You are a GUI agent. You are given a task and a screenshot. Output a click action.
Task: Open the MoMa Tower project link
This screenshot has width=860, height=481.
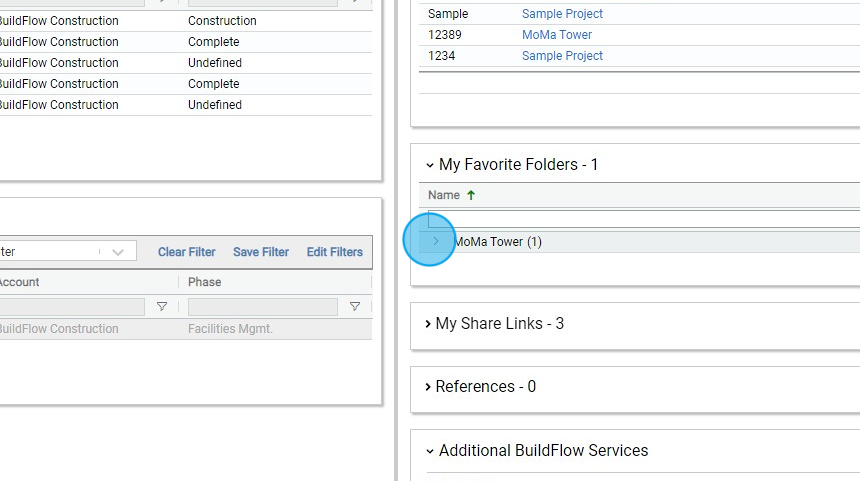coord(556,35)
